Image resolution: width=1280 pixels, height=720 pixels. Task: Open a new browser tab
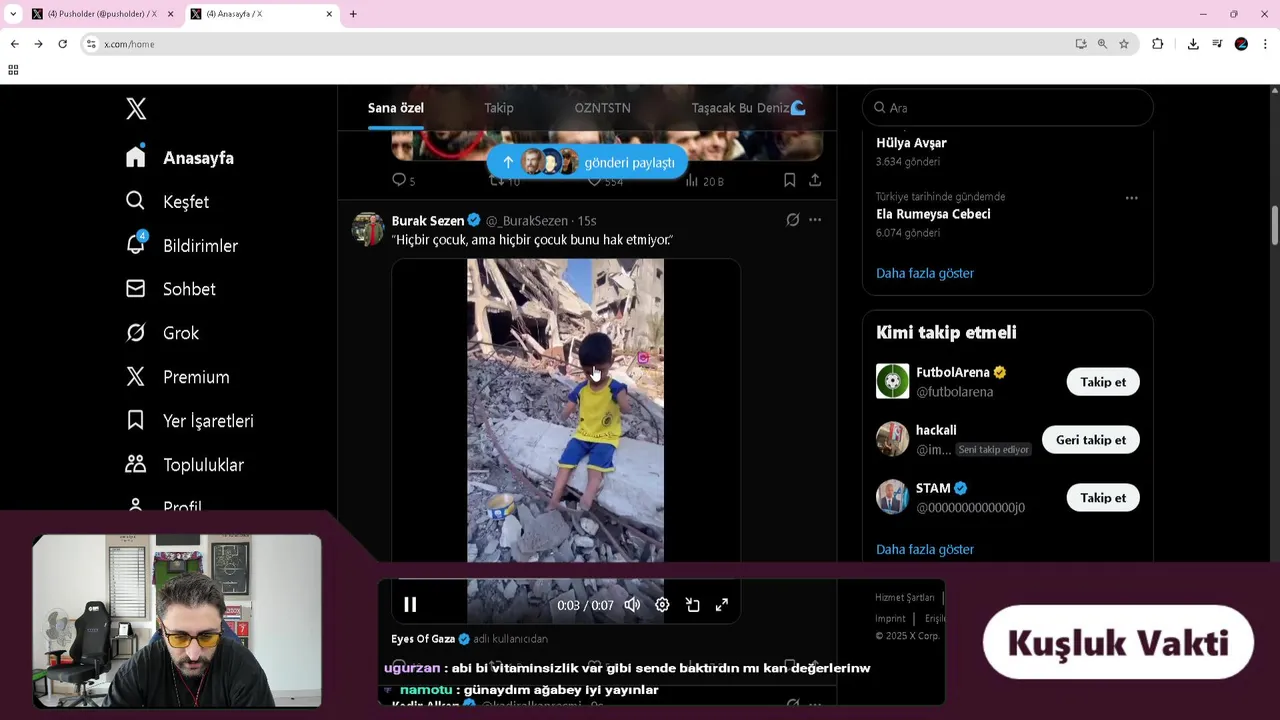tap(353, 14)
